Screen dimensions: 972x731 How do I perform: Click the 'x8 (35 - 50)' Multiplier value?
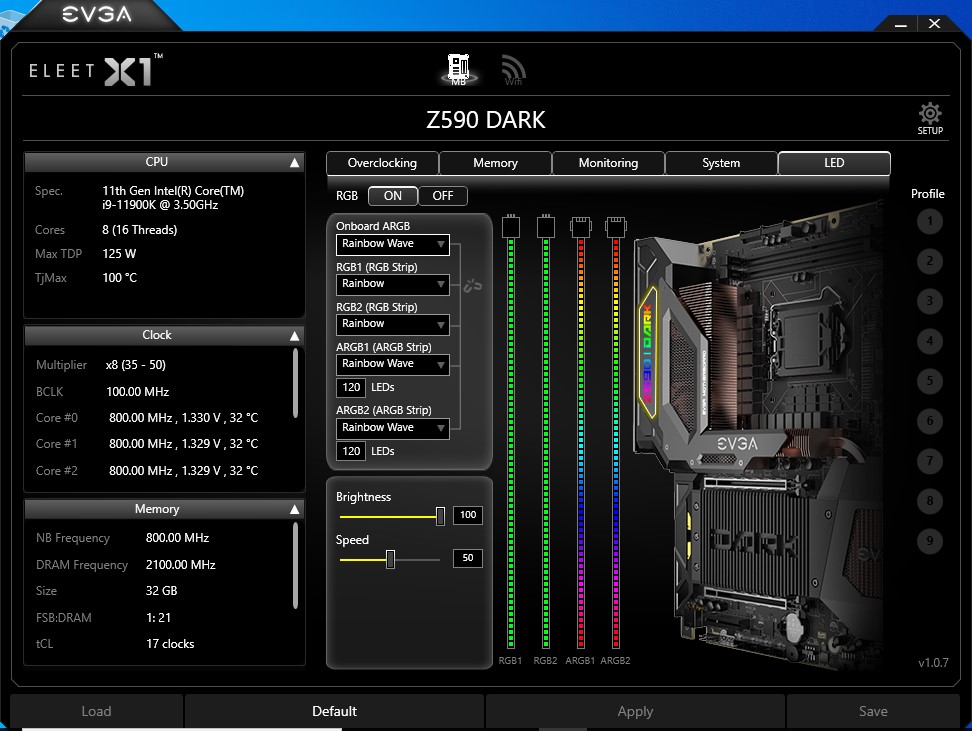tap(136, 365)
